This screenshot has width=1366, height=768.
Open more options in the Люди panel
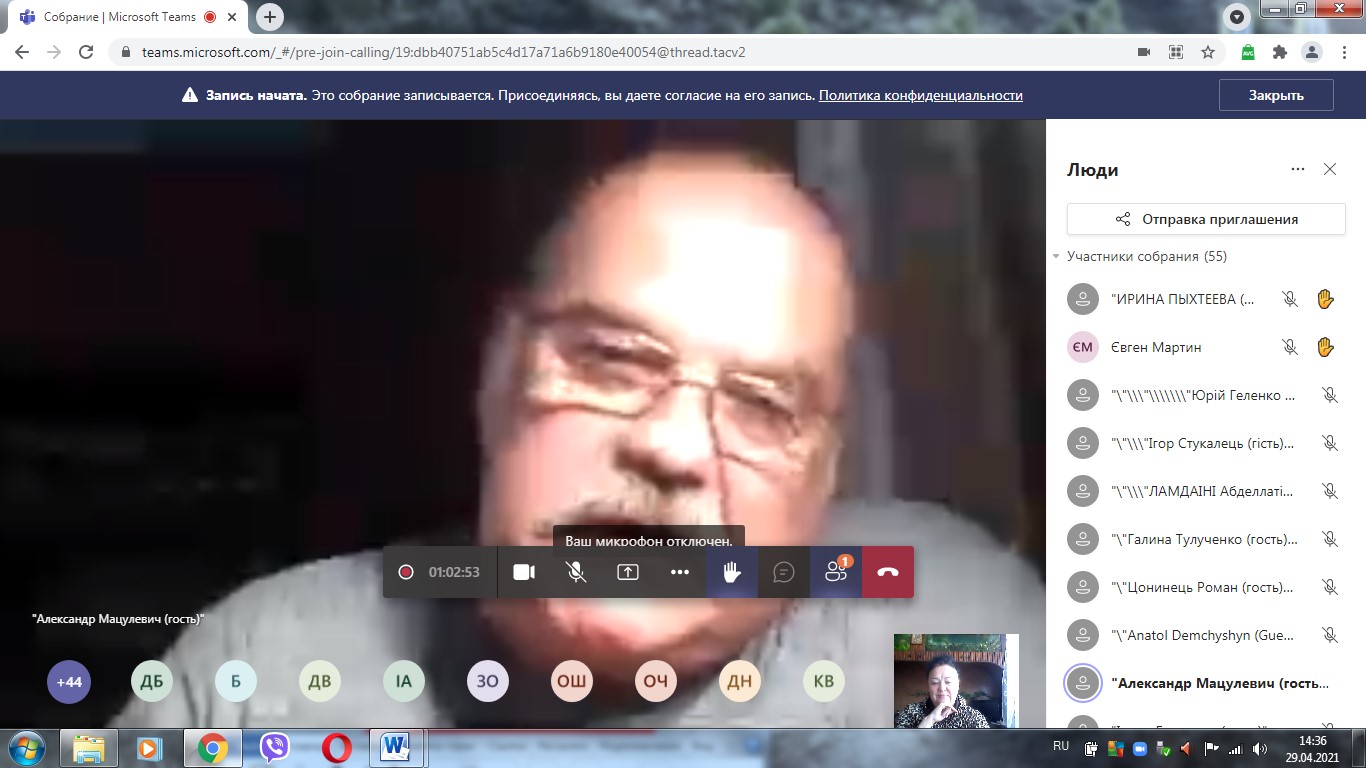tap(1298, 170)
